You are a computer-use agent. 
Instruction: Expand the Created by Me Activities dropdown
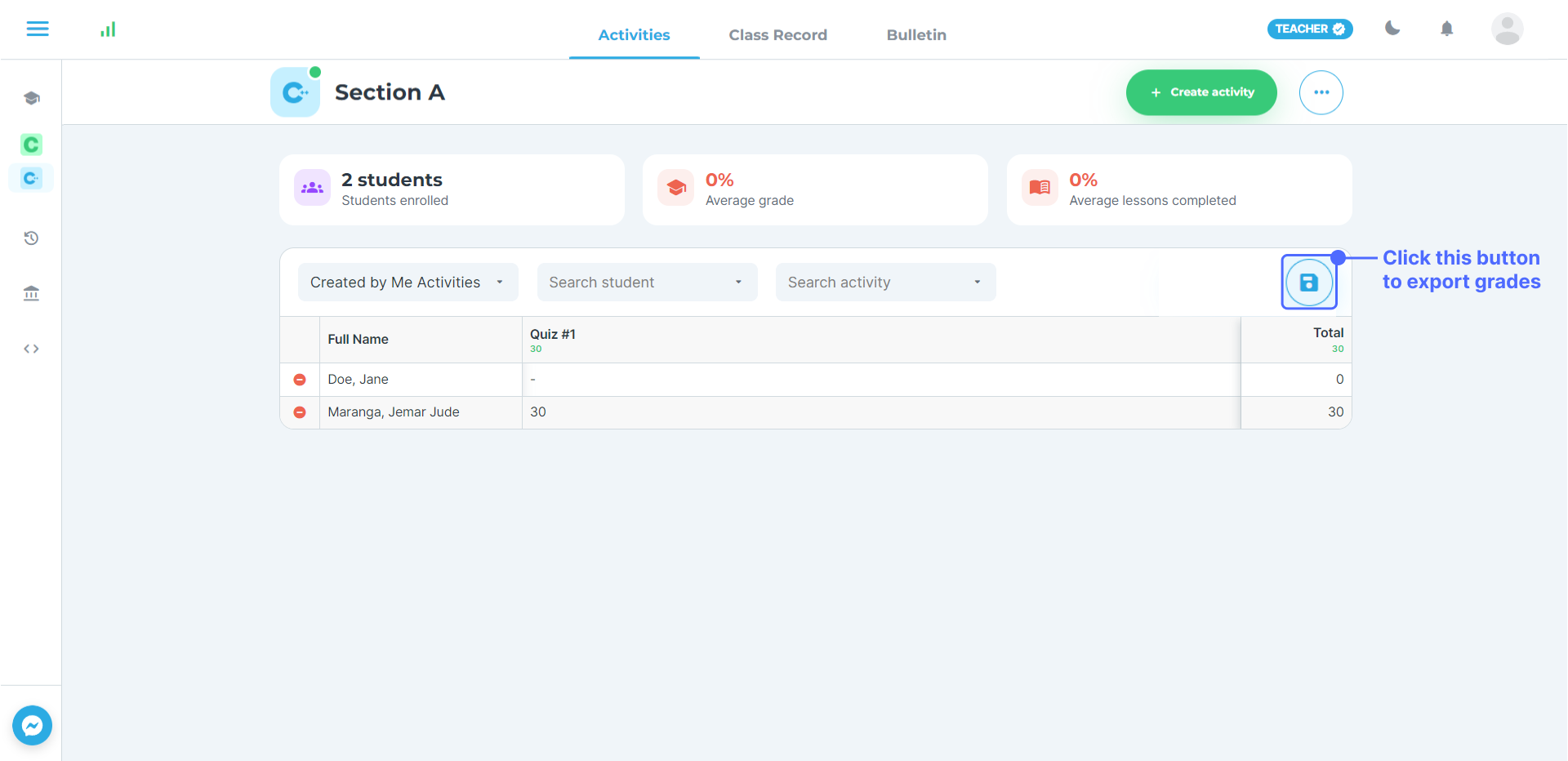[408, 283]
